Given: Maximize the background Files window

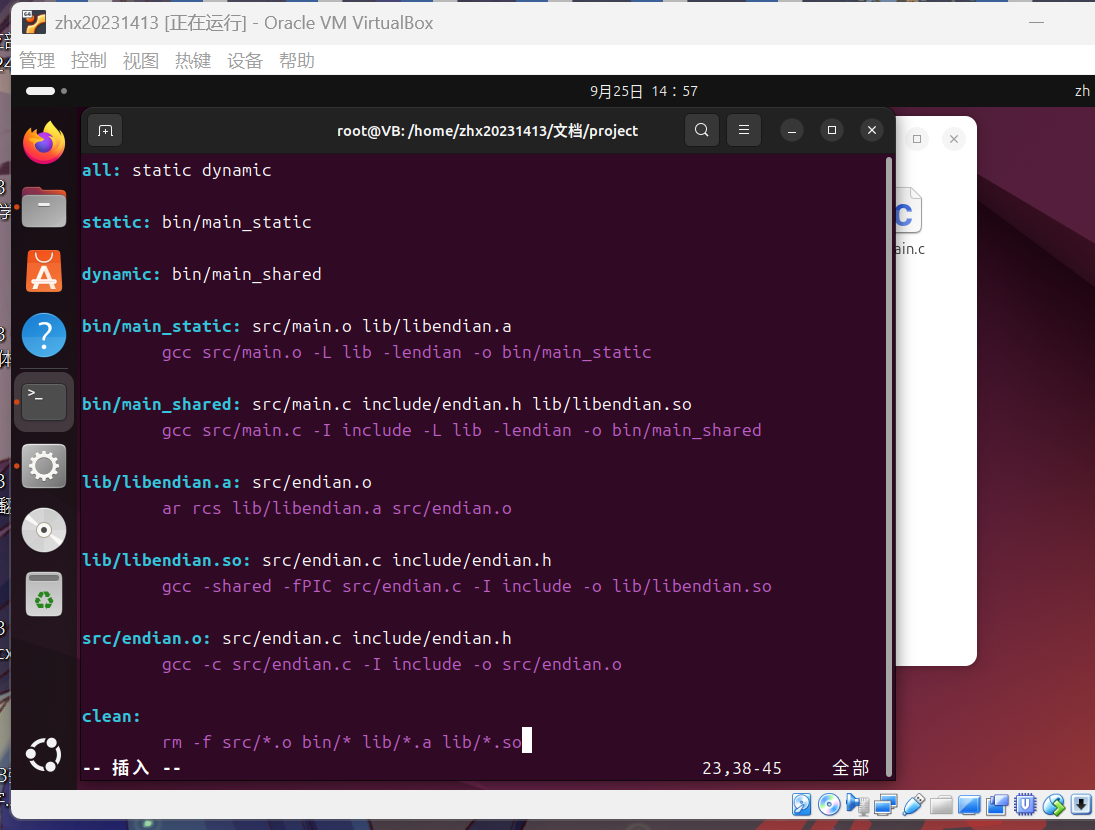Looking at the screenshot, I should 917,139.
